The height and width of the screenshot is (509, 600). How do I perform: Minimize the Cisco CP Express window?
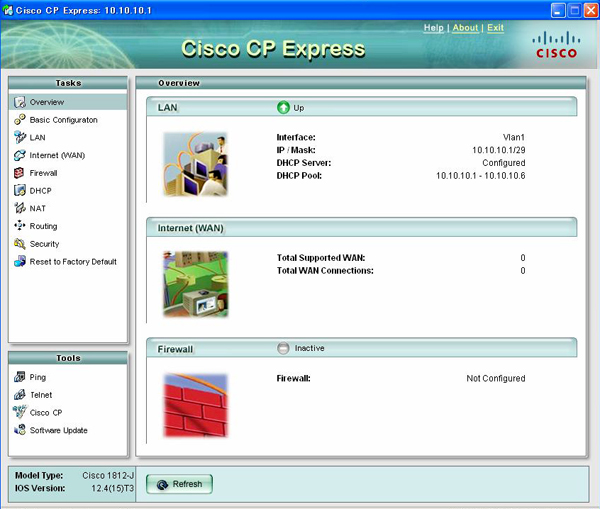click(558, 10)
